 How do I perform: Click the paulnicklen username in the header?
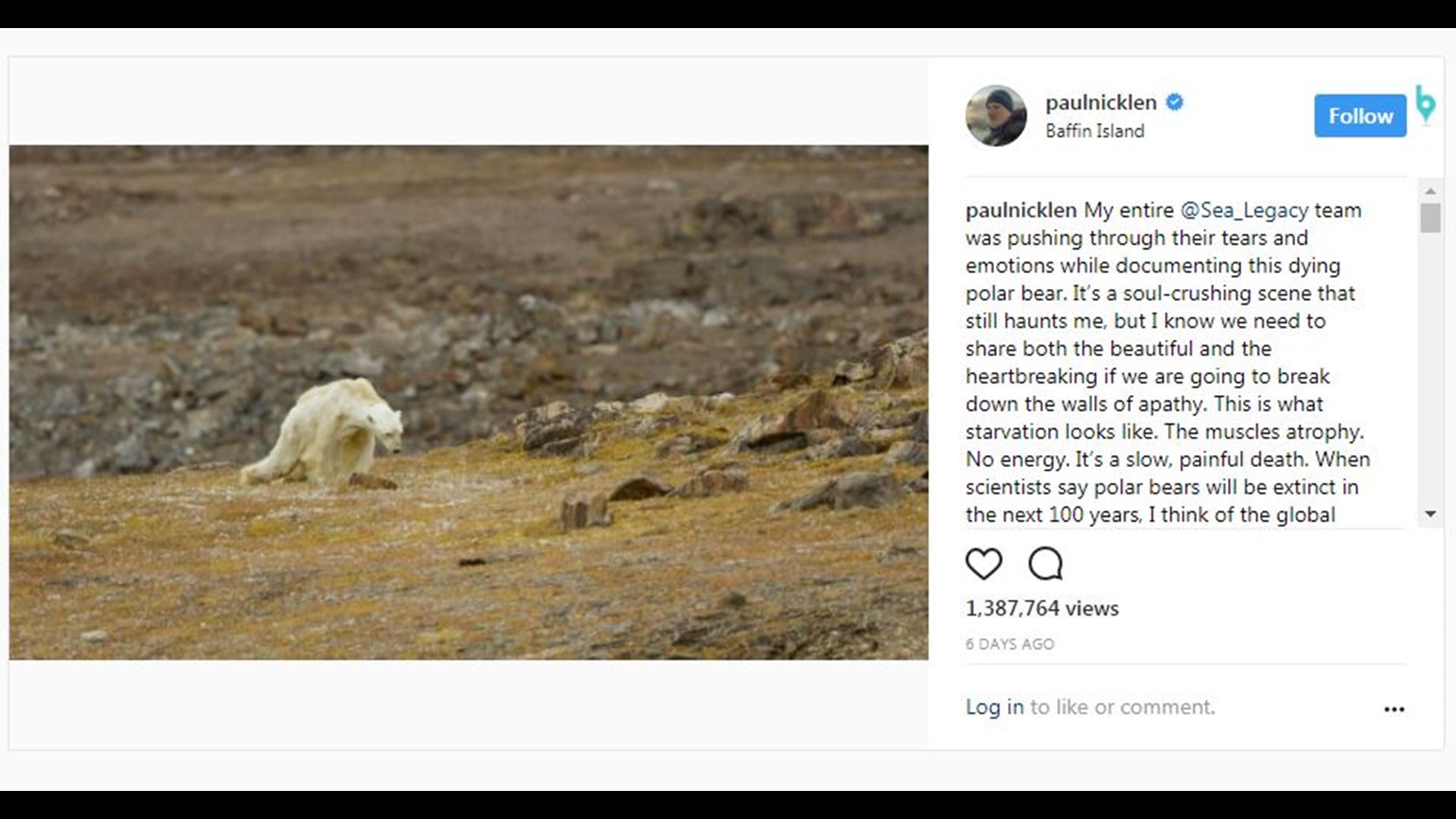[x=1101, y=102]
